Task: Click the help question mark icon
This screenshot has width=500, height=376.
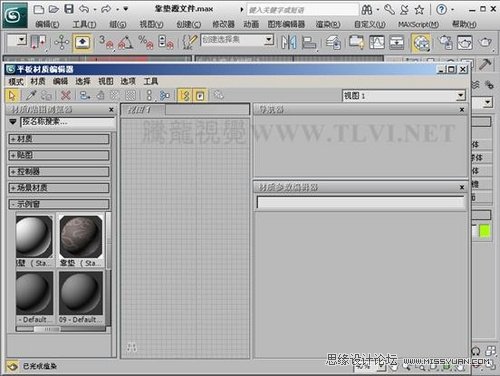Action: [x=441, y=9]
